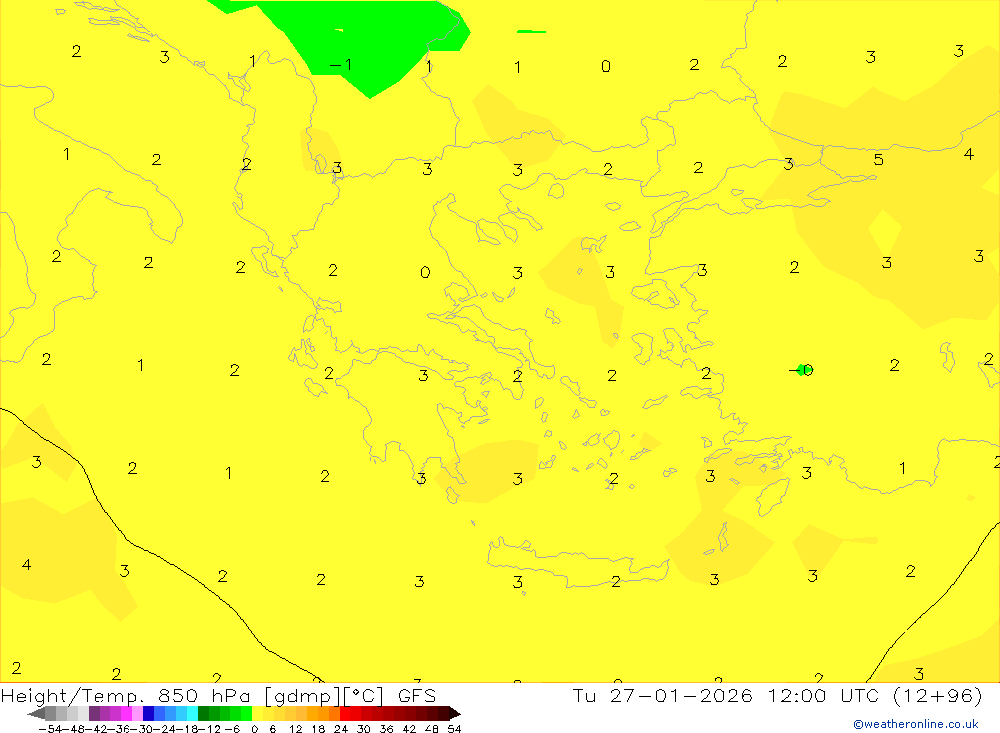Click the right dark arrow of the legend
This screenshot has width=1000, height=733.
click(455, 713)
